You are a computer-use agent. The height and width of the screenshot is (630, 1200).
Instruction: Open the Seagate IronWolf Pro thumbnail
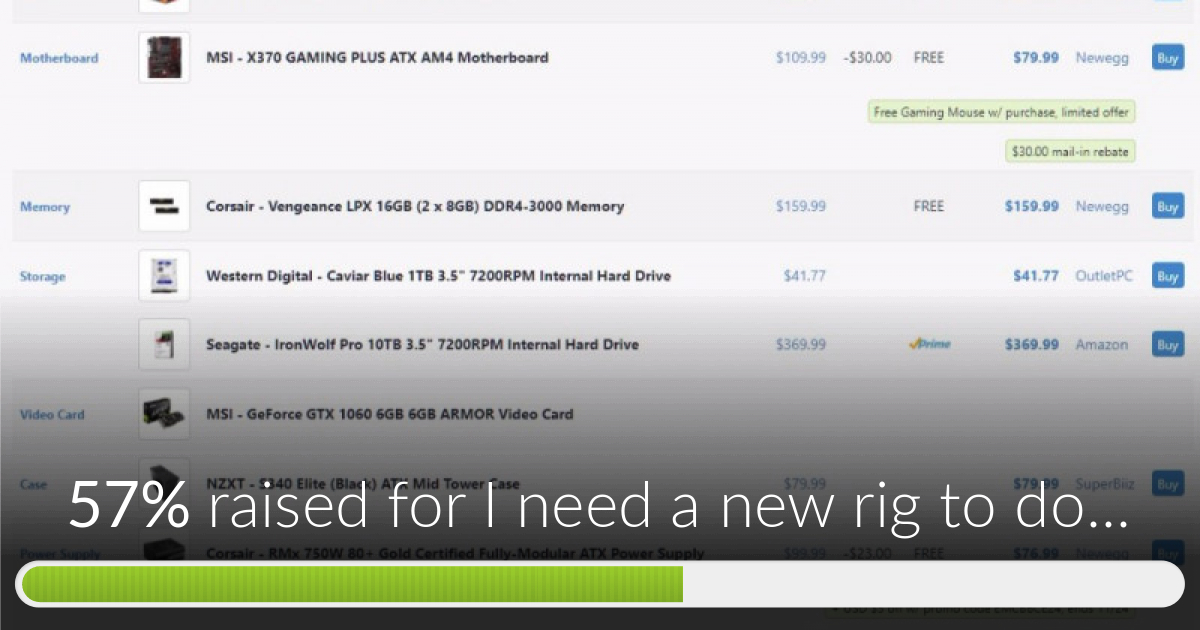click(x=164, y=345)
